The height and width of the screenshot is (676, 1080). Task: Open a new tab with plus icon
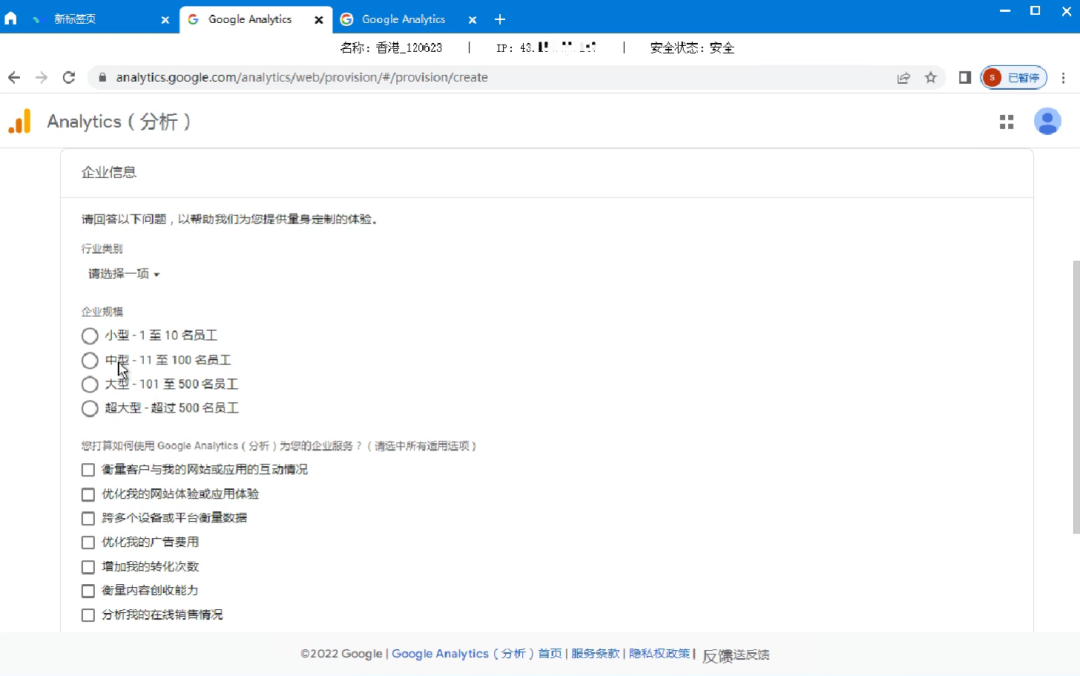click(x=500, y=19)
